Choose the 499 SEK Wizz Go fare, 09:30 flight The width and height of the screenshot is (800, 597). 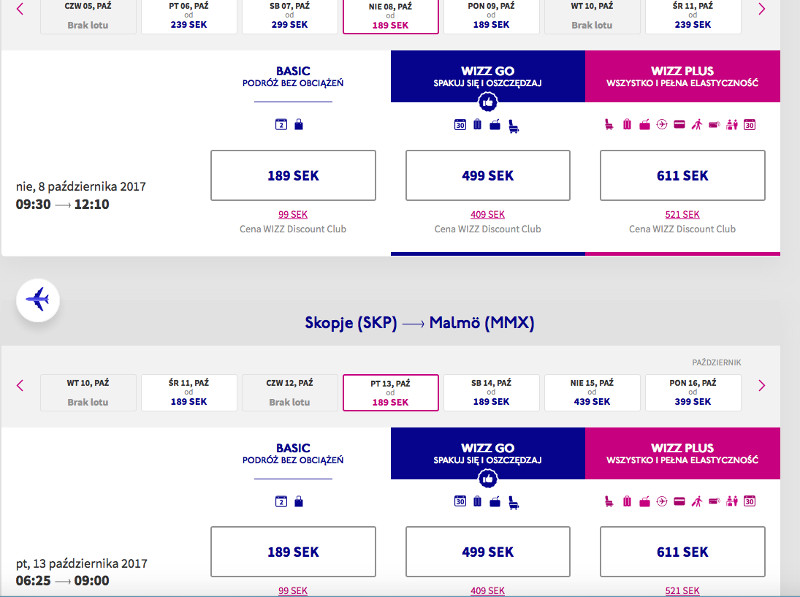[488, 176]
